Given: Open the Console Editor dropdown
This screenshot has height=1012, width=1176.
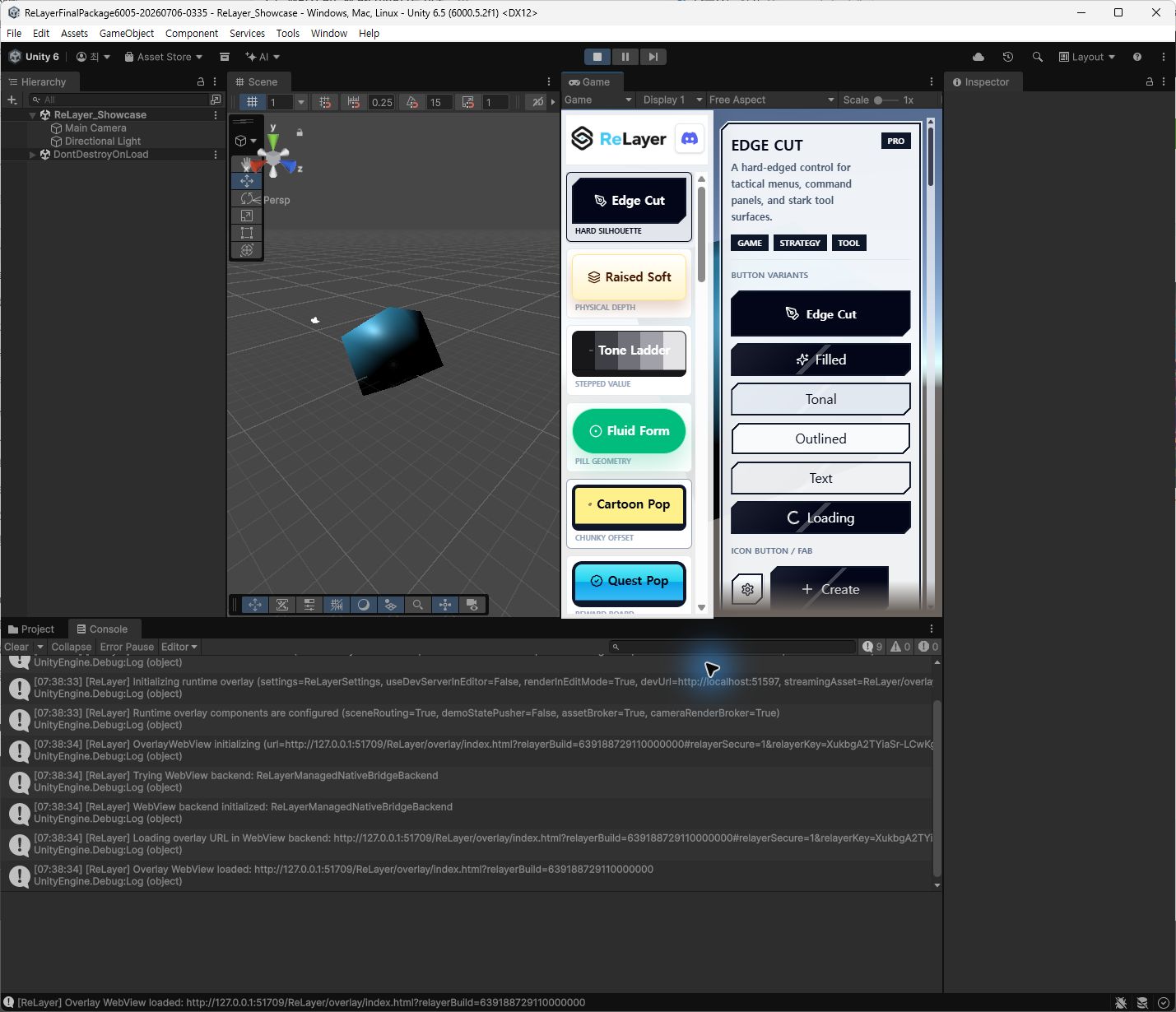Looking at the screenshot, I should 179,647.
